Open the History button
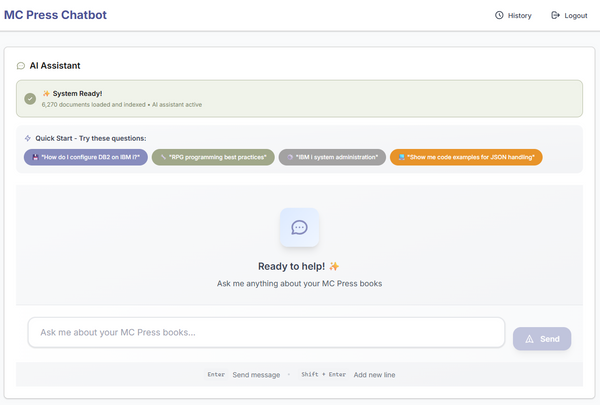Screen dimensions: 600x405 pyautogui.click(x=513, y=15)
